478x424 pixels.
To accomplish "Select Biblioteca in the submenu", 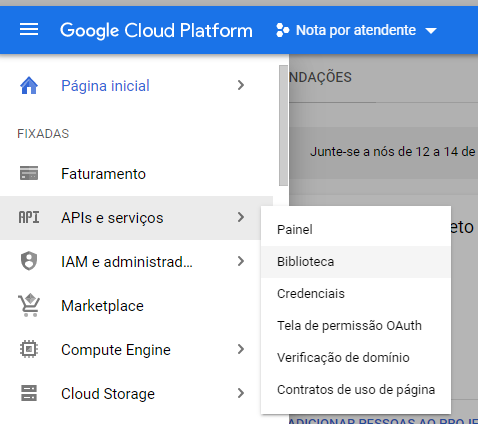I will pyautogui.click(x=356, y=262).
